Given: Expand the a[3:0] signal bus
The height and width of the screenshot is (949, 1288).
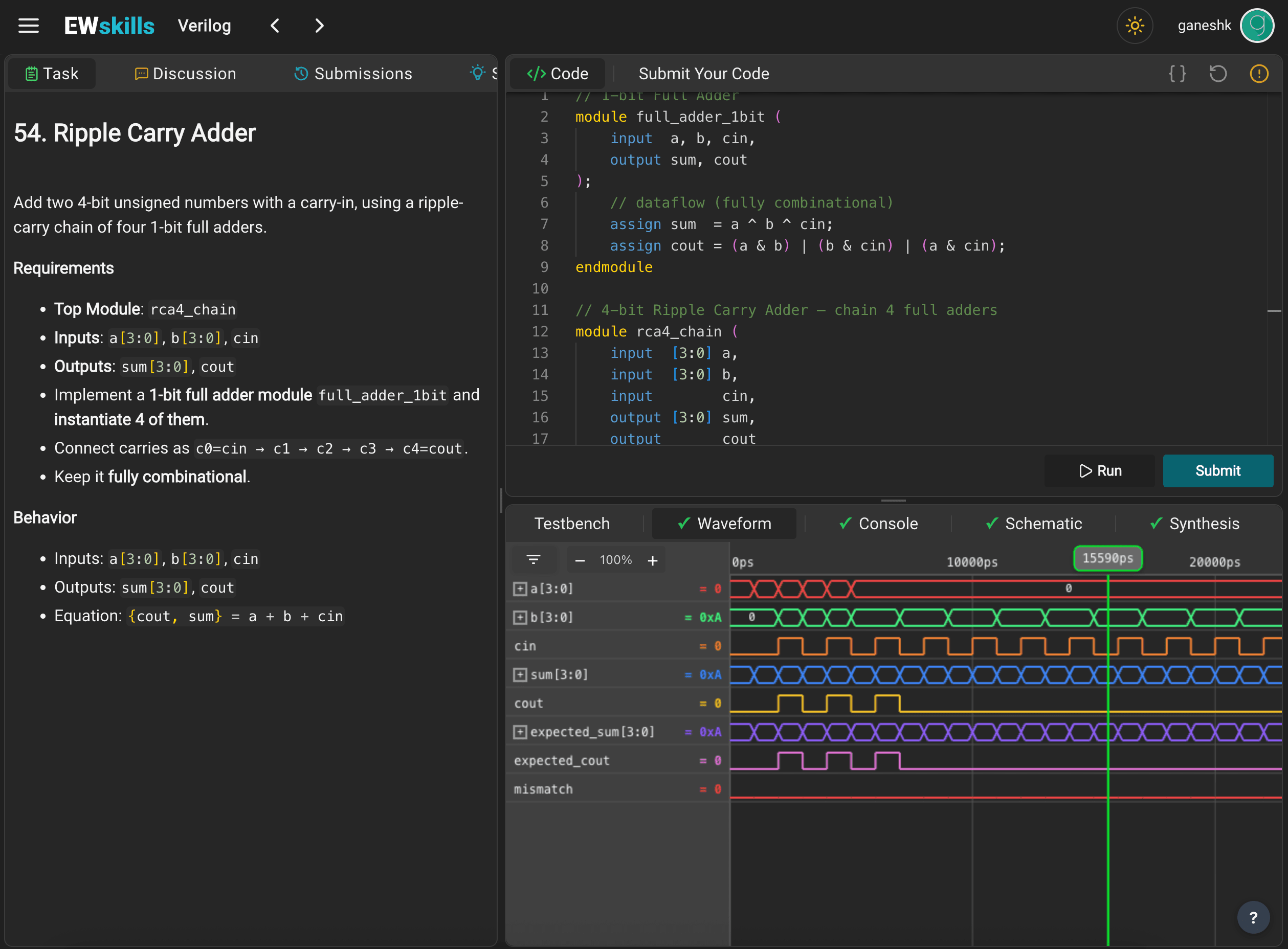Looking at the screenshot, I should coord(520,589).
